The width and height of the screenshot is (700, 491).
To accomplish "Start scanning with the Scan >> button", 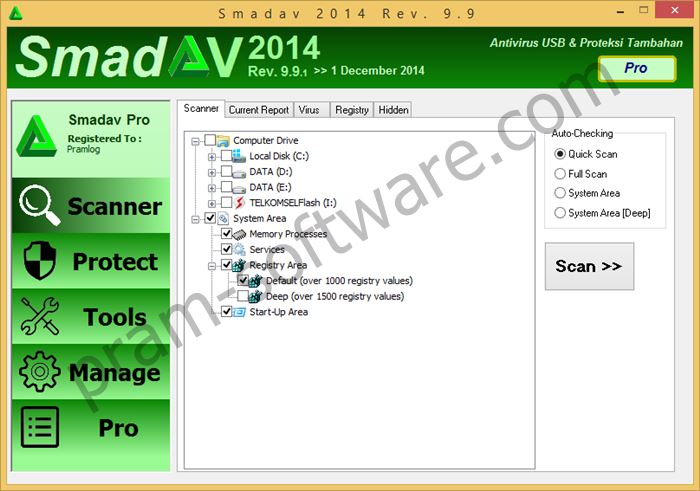I will [589, 266].
